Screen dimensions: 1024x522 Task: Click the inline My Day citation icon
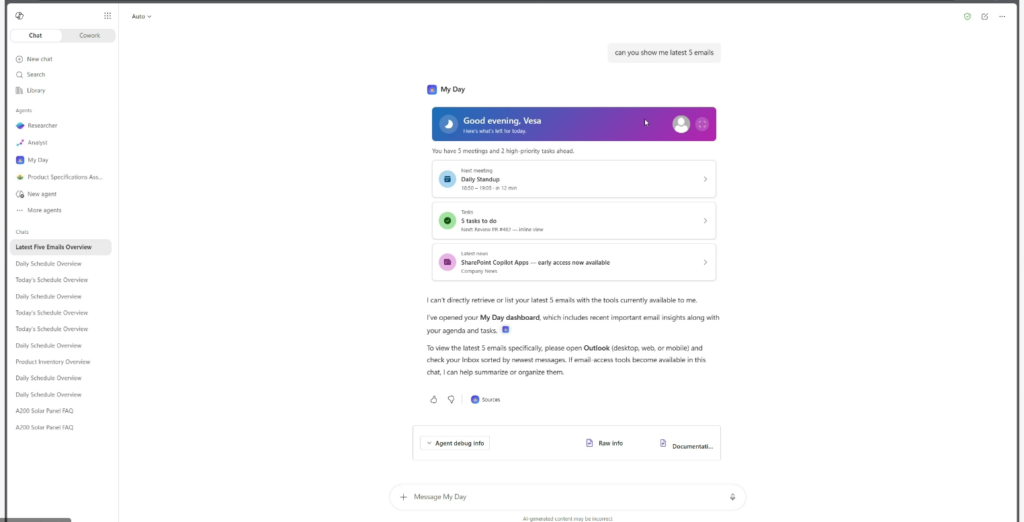[505, 330]
